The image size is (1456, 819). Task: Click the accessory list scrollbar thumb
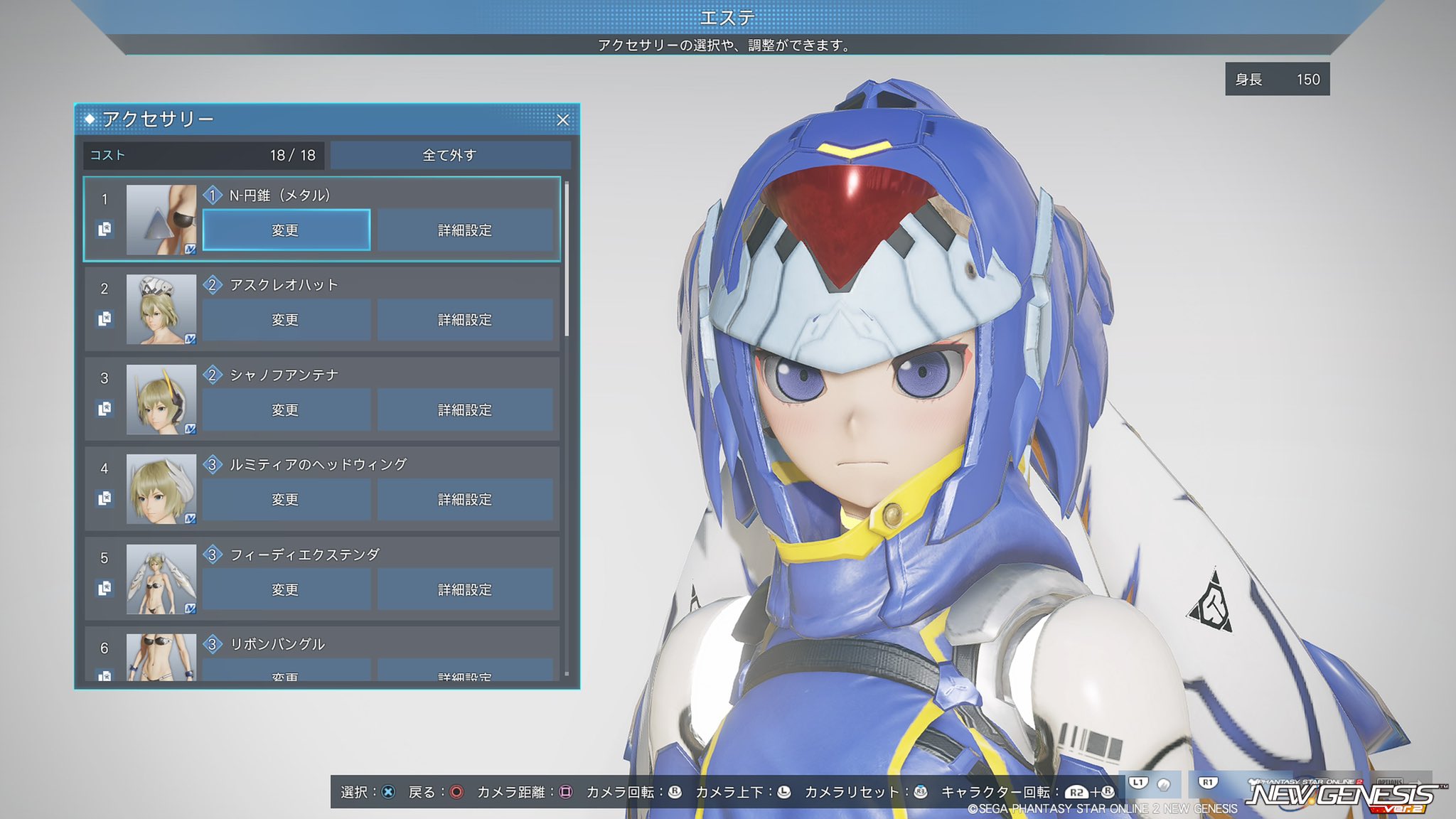pos(567,259)
